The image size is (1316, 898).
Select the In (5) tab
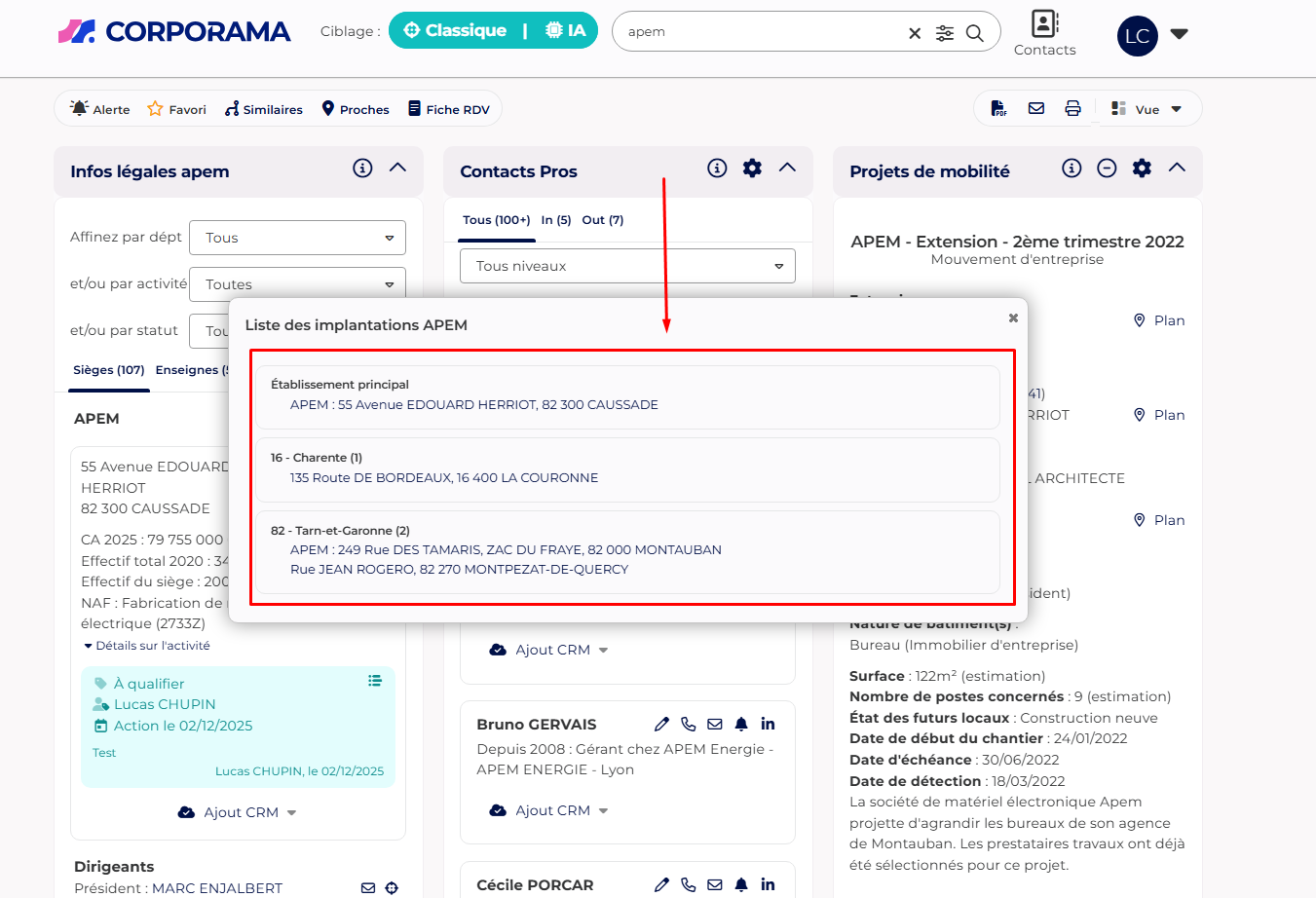coord(556,220)
